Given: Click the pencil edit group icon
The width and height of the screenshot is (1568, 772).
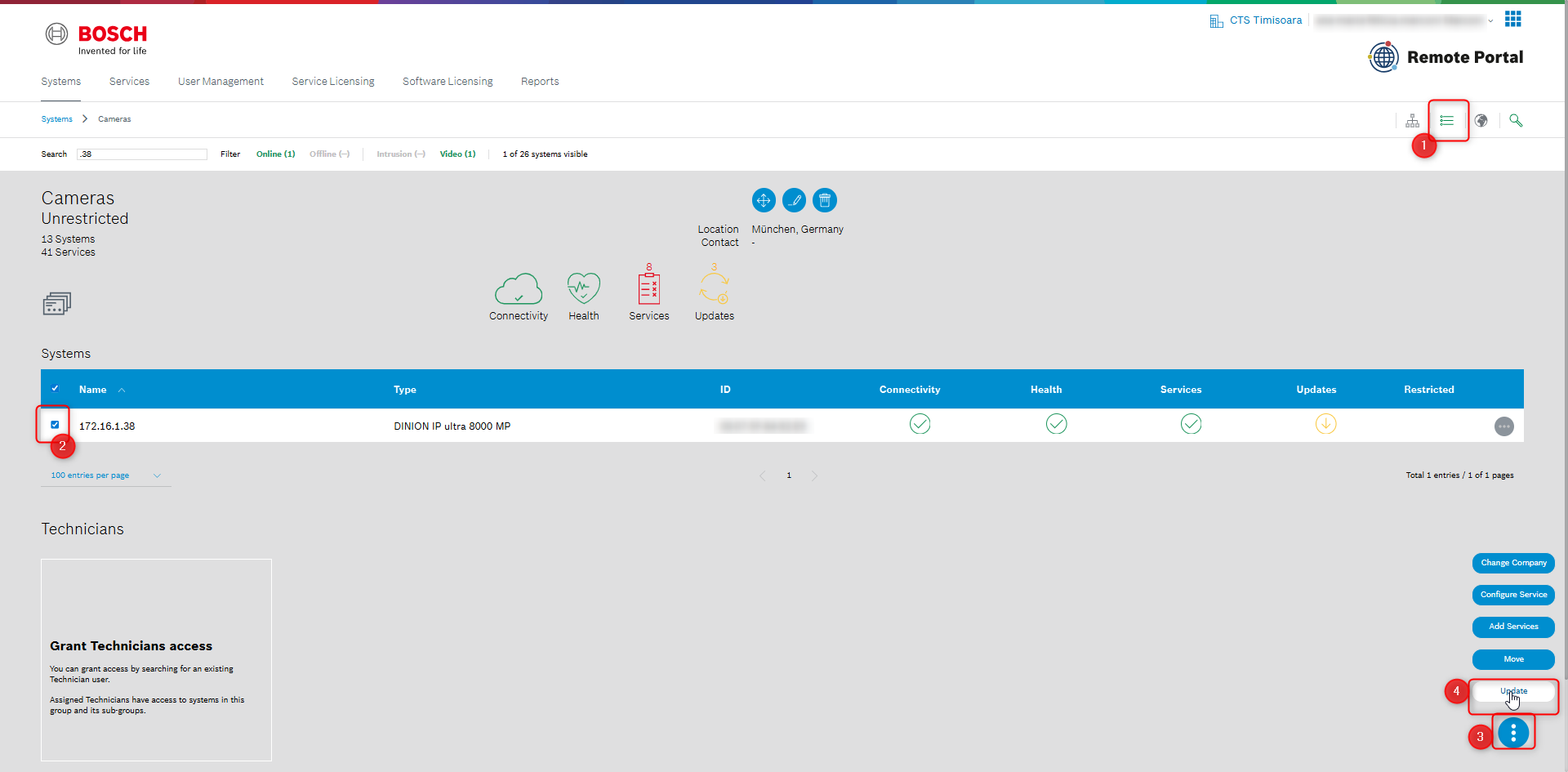Looking at the screenshot, I should point(794,200).
